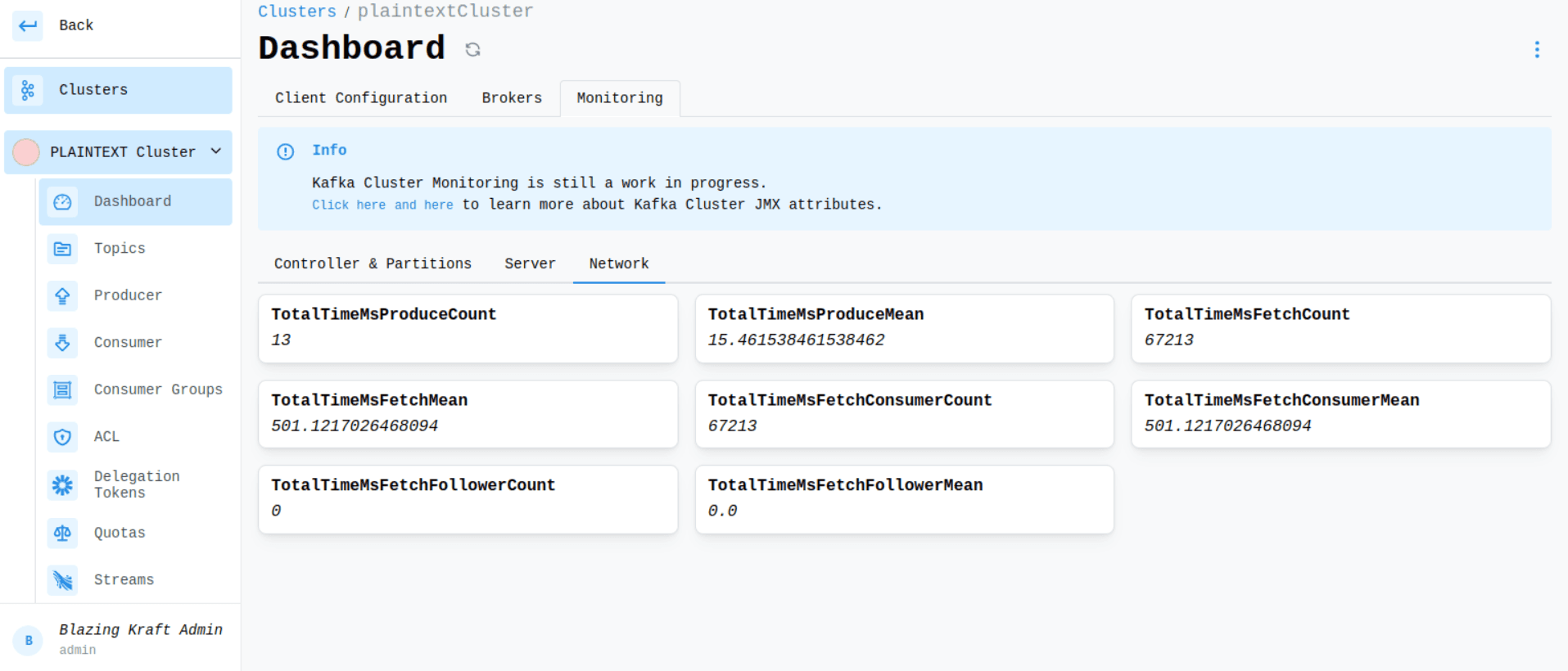Screen dimensions: 1568x671
Task: Click the TotalTimeMsFetchFollowerMean card title
Action: point(845,485)
